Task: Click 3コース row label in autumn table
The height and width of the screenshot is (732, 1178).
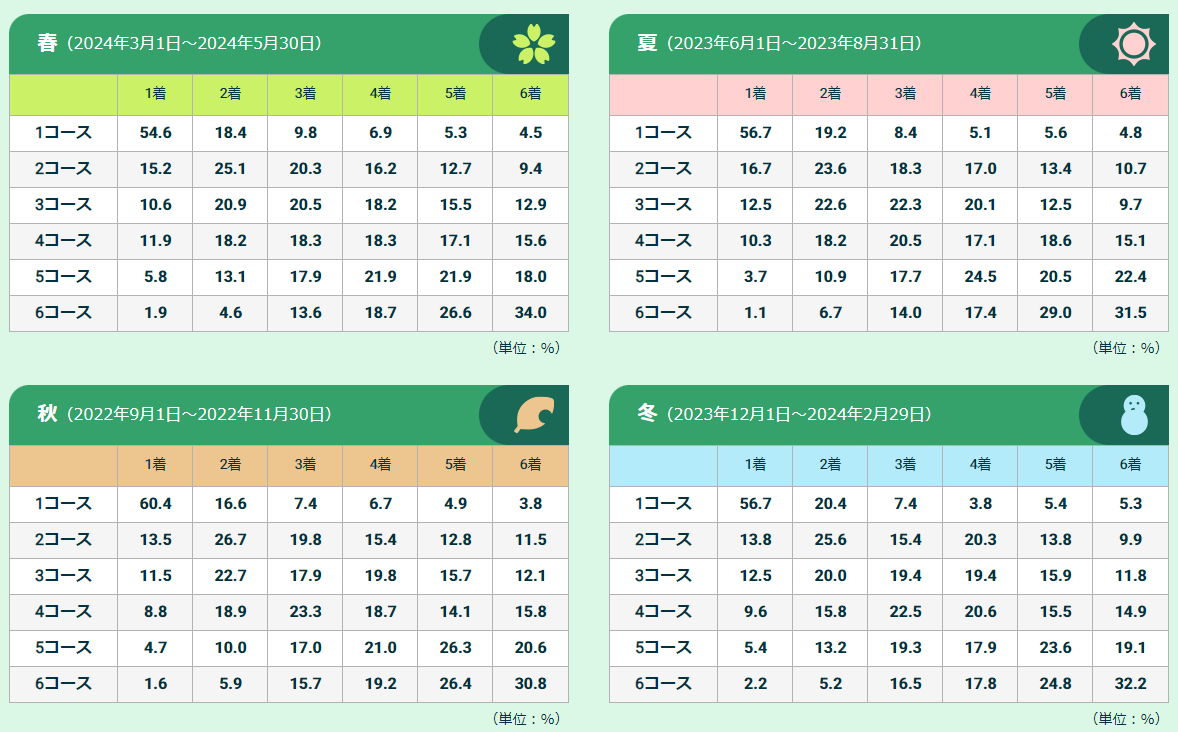Action: (63, 576)
